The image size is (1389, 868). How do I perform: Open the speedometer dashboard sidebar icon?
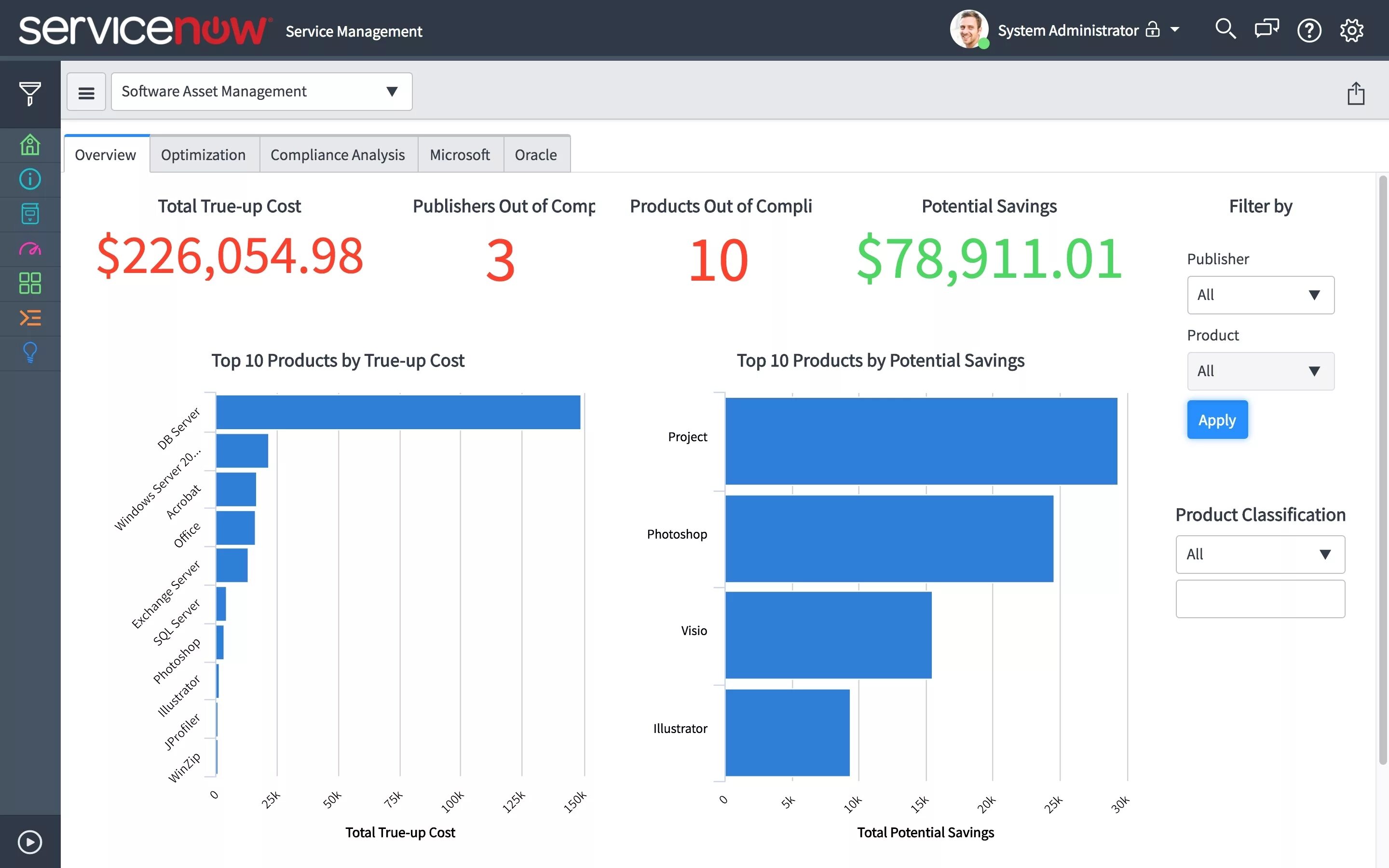coord(30,248)
